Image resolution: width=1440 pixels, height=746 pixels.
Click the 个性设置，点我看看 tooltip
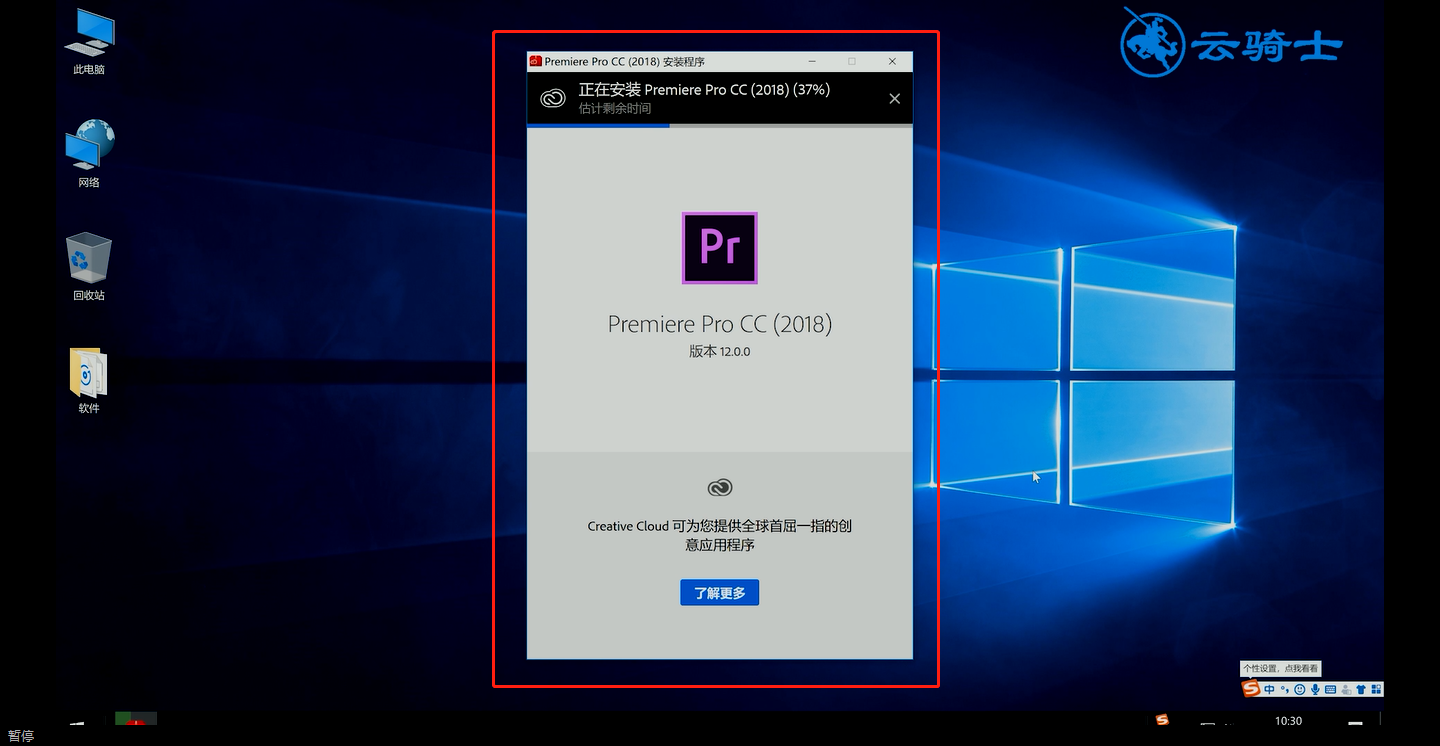pos(1281,668)
